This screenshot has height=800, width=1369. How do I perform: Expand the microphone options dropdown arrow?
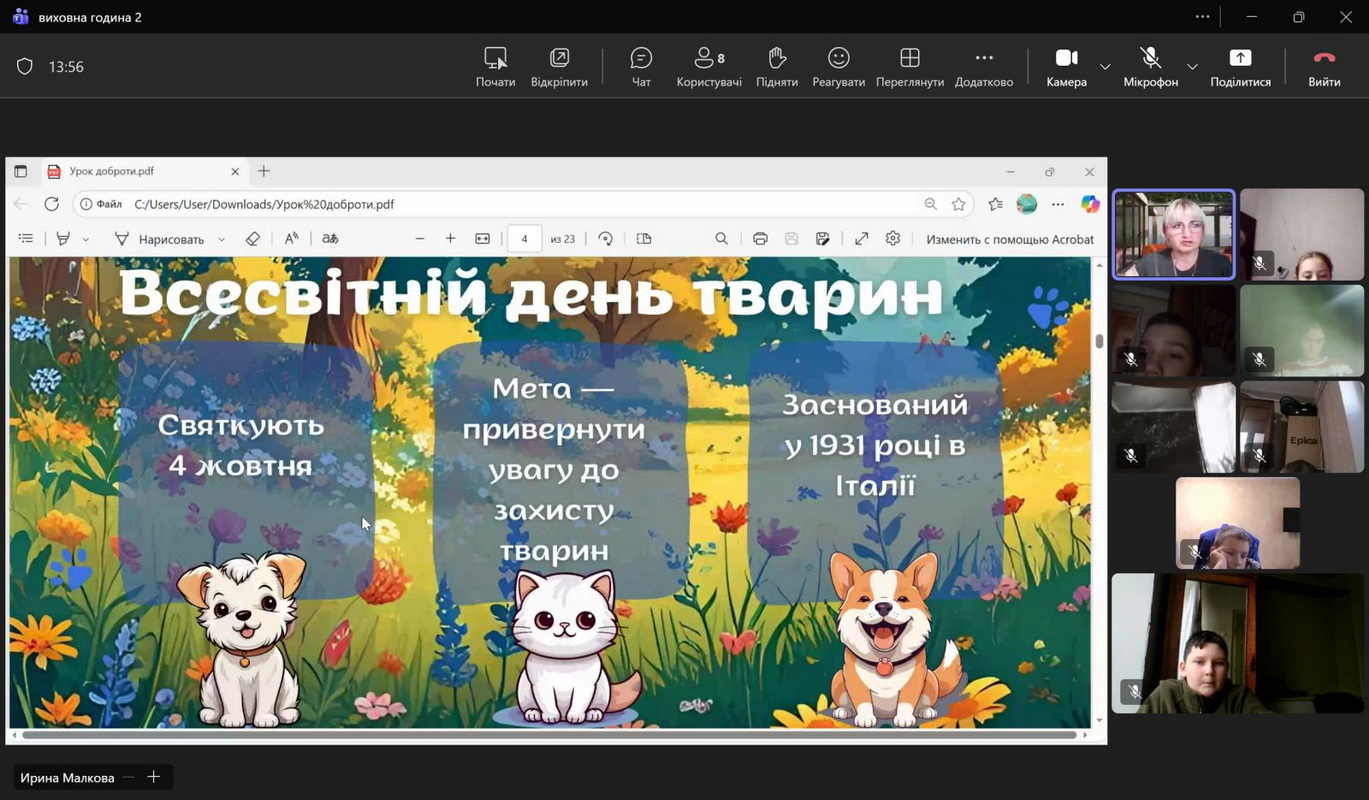pyautogui.click(x=1192, y=67)
